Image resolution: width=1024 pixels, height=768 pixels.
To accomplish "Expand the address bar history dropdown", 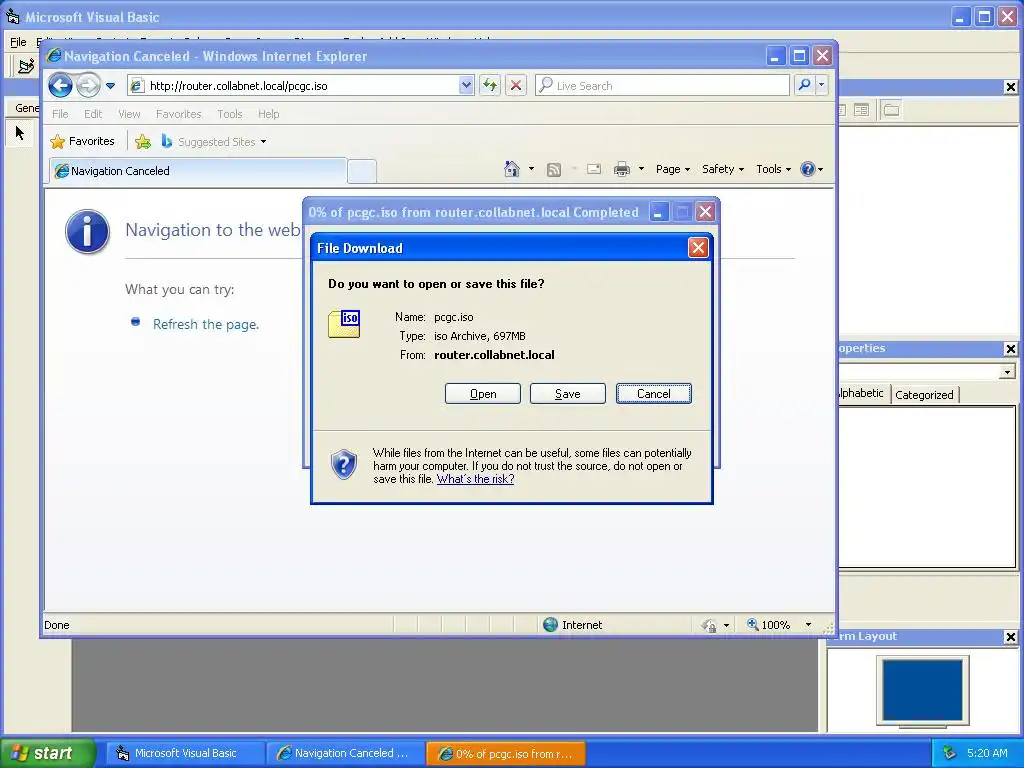I will pyautogui.click(x=466, y=86).
